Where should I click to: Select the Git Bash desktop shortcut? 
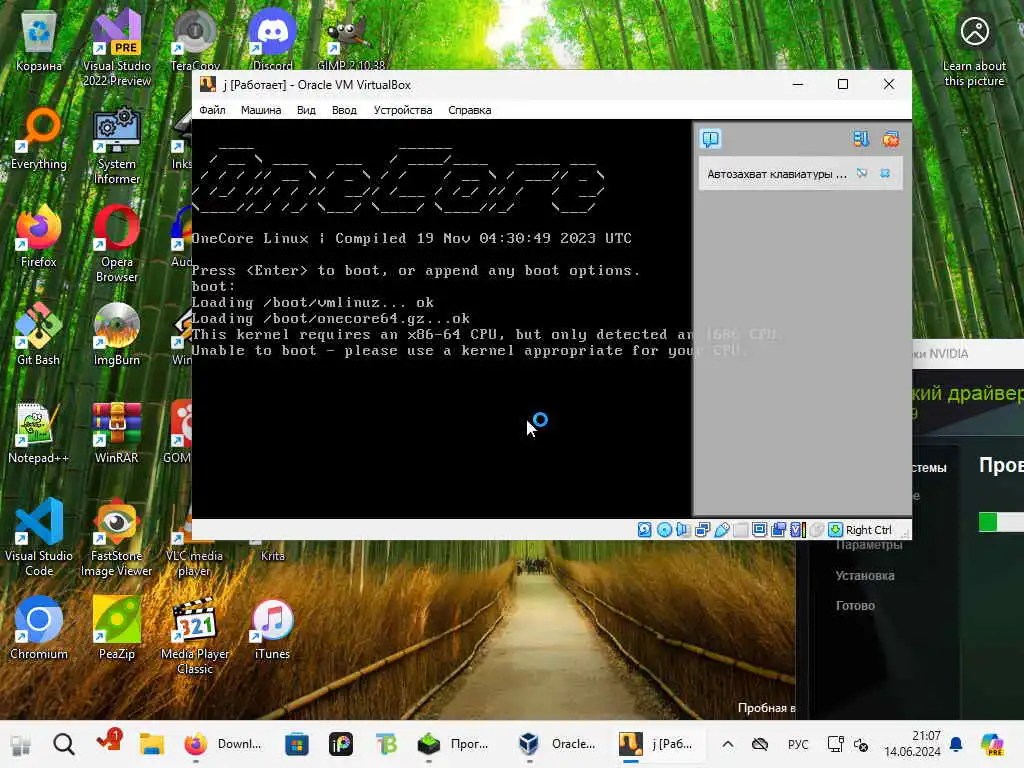coord(39,334)
